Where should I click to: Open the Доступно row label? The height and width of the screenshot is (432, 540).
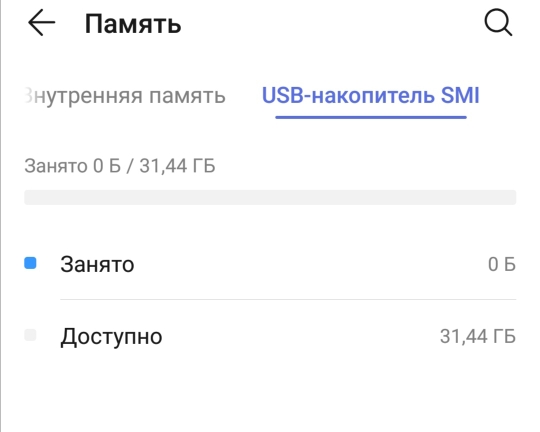click(x=111, y=337)
